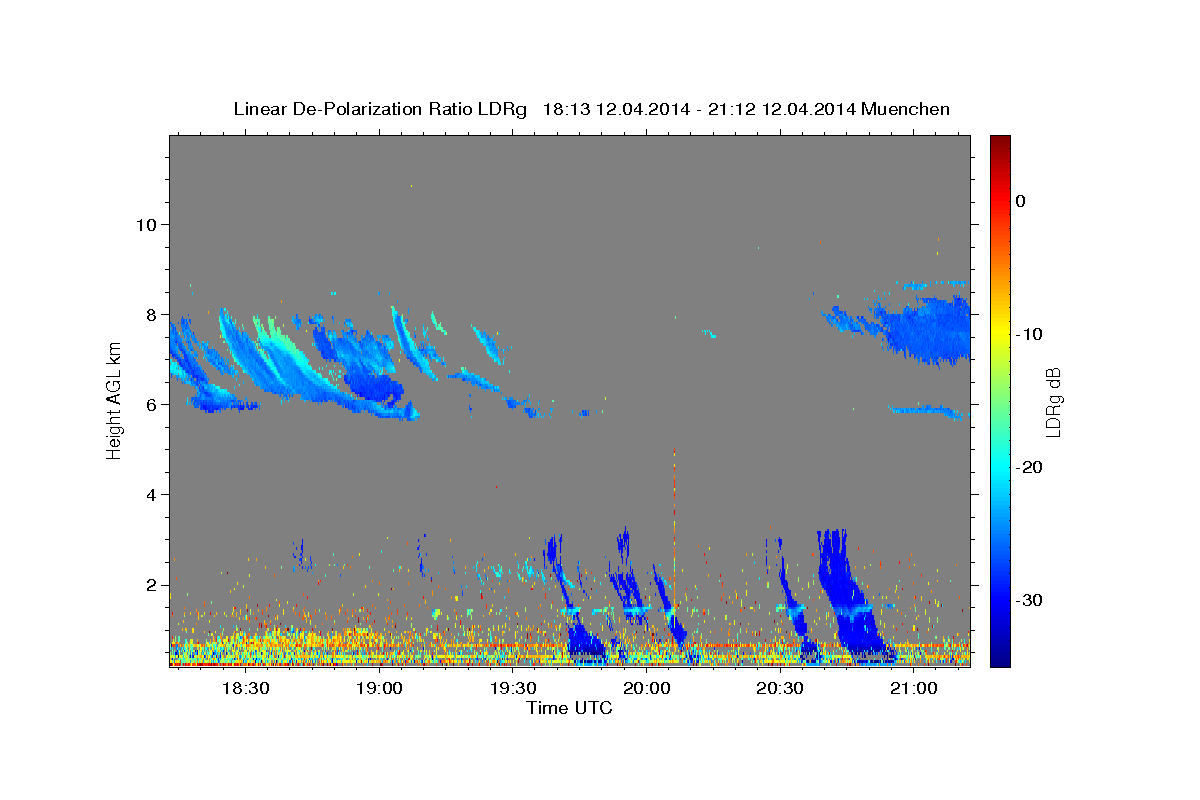Click the 19:00 time tick label
This screenshot has width=1200, height=800.
coord(379,688)
